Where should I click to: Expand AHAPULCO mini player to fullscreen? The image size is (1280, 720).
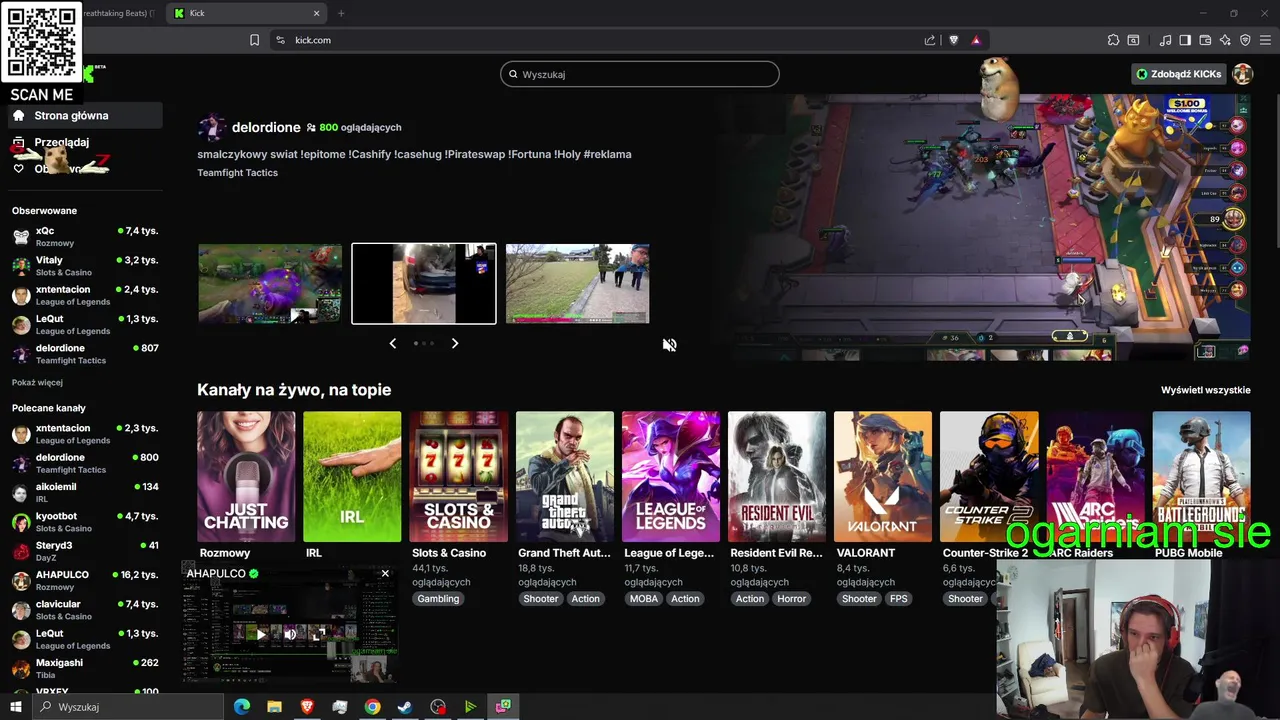pyautogui.click(x=319, y=634)
